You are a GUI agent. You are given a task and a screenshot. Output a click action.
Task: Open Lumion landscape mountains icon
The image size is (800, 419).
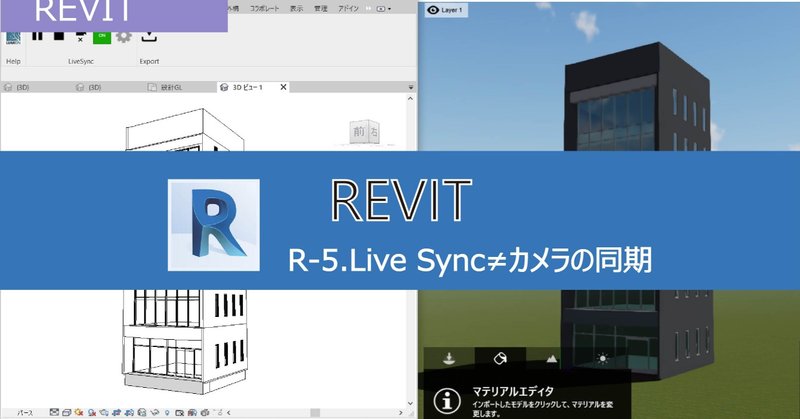click(552, 359)
